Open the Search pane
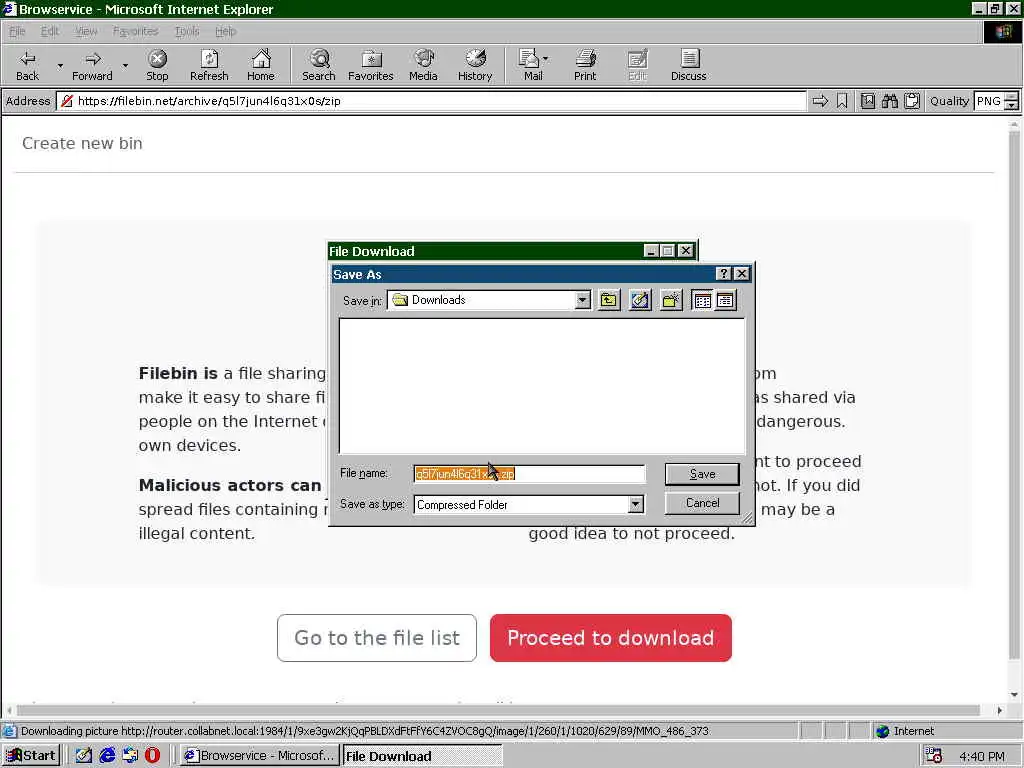1024x768 pixels. pyautogui.click(x=319, y=65)
